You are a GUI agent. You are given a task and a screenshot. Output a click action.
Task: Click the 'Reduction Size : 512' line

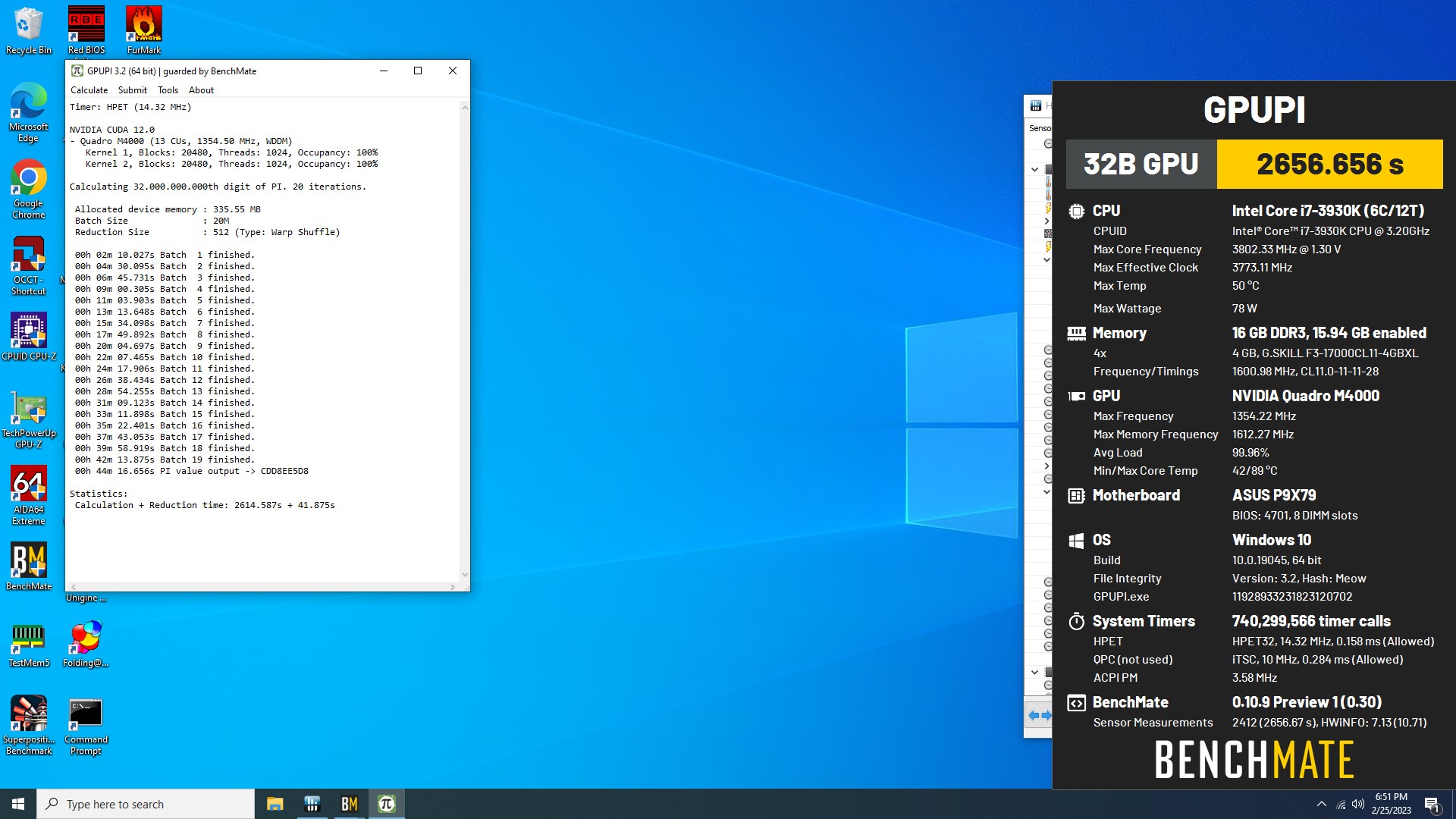207,232
